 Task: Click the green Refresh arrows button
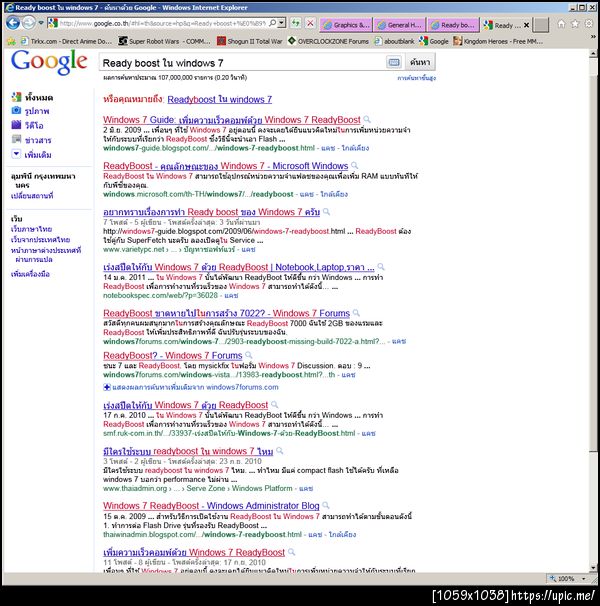pos(296,23)
